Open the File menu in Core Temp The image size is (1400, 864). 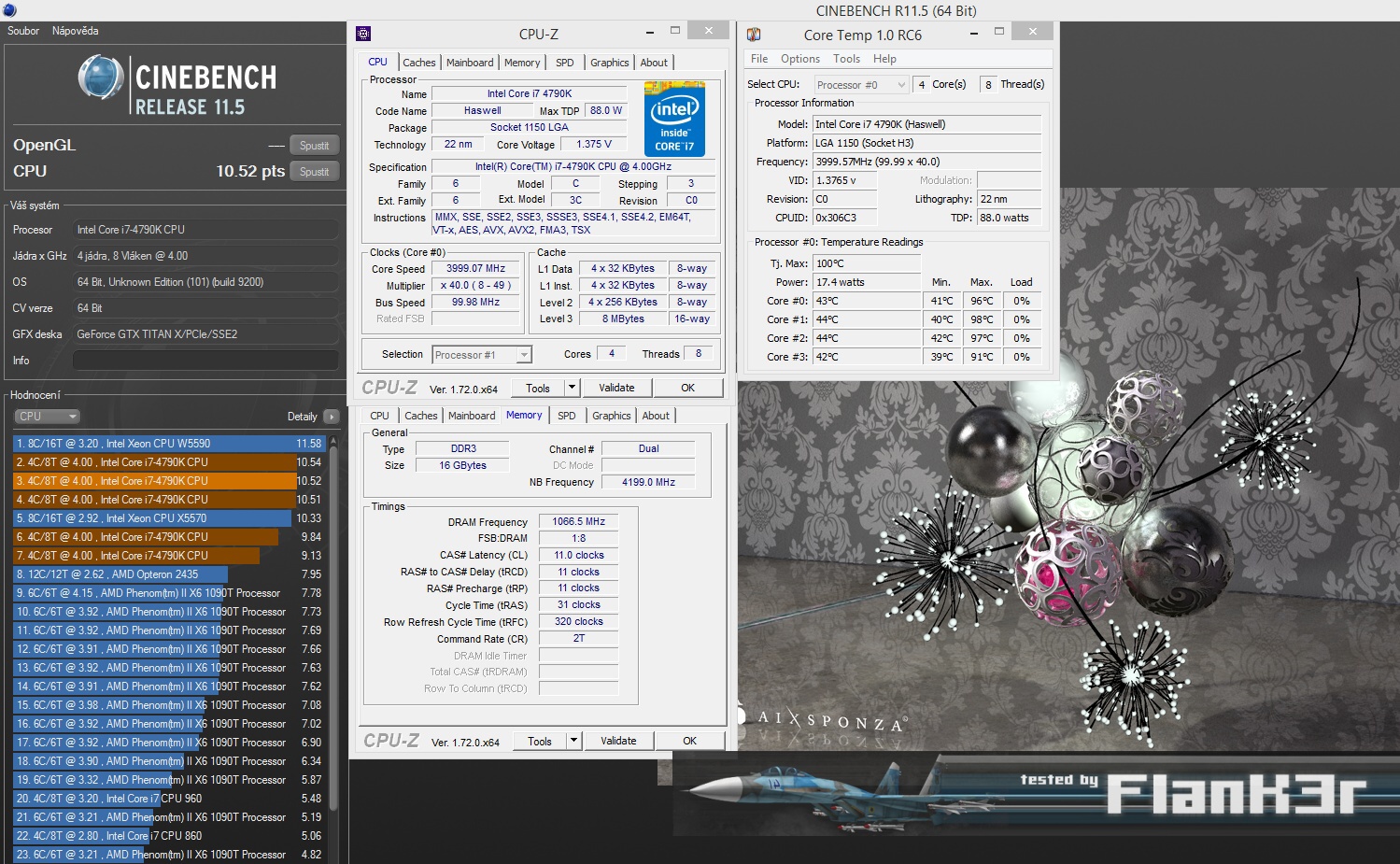coord(759,59)
